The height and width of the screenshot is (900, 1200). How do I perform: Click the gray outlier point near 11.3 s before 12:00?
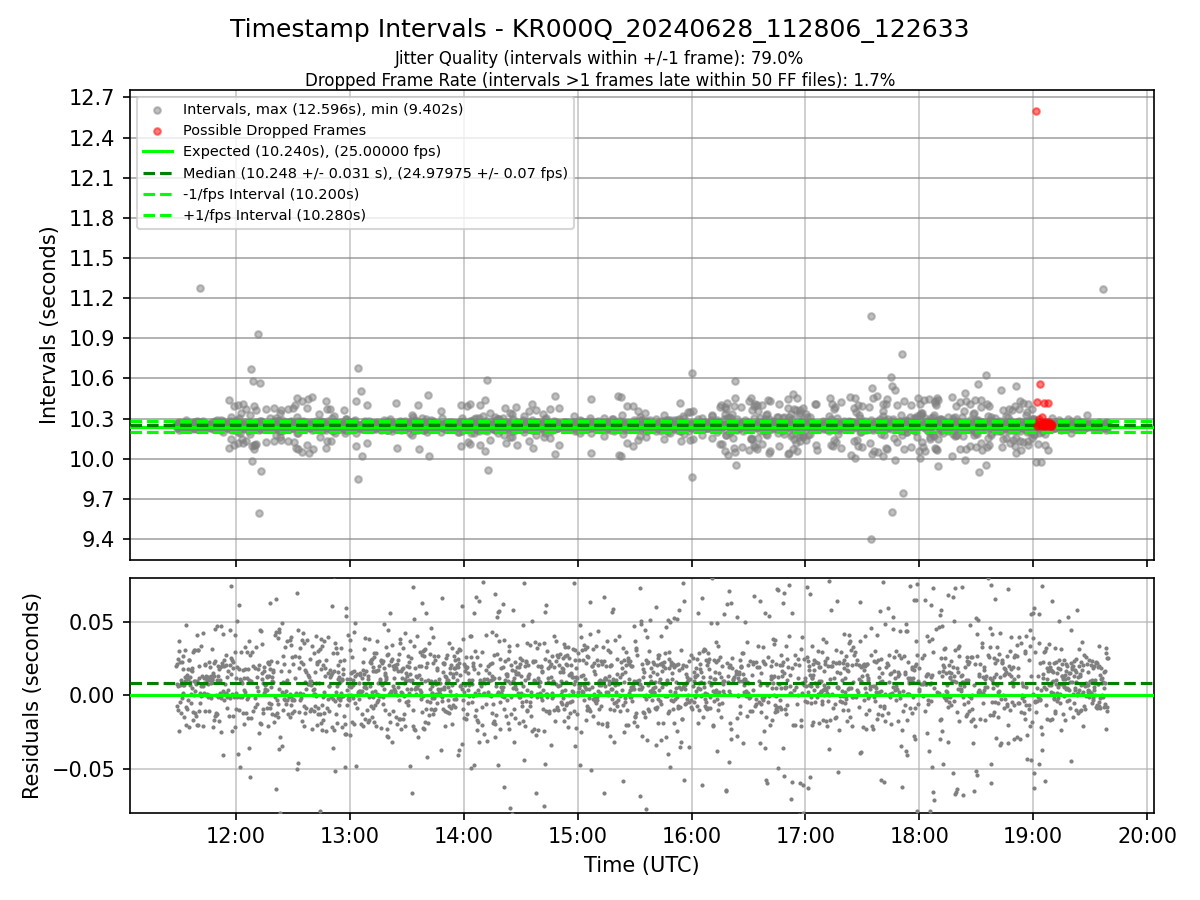pos(200,288)
